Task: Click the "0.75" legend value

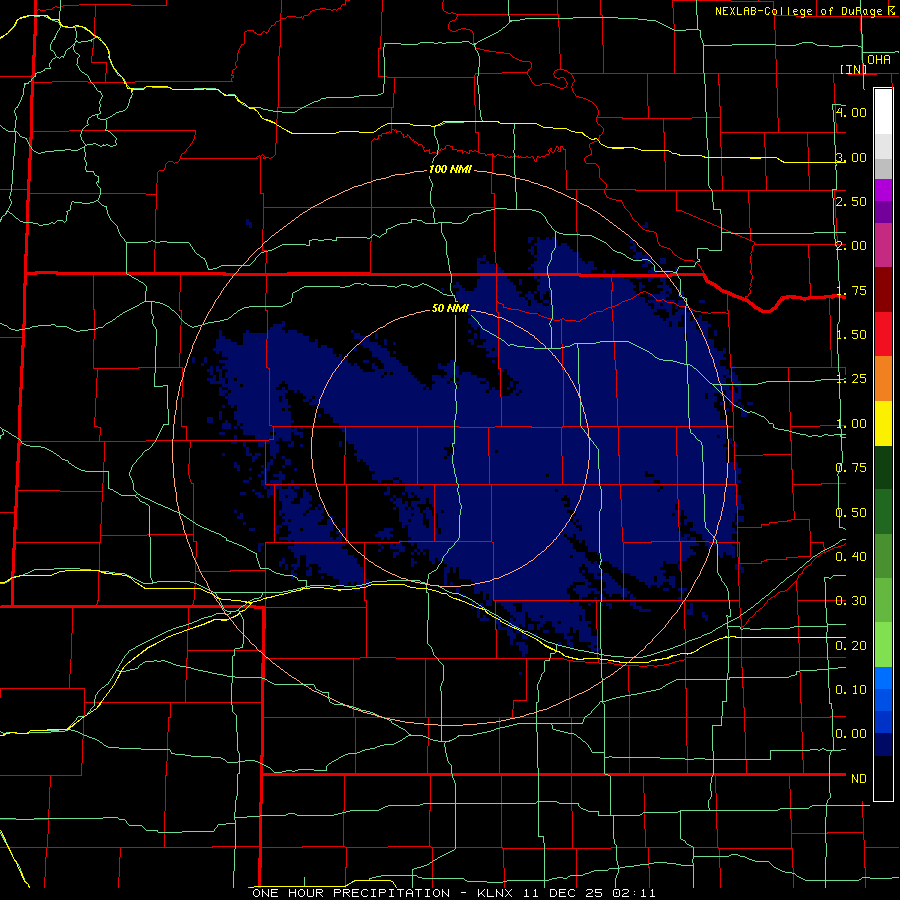Action: tap(851, 468)
